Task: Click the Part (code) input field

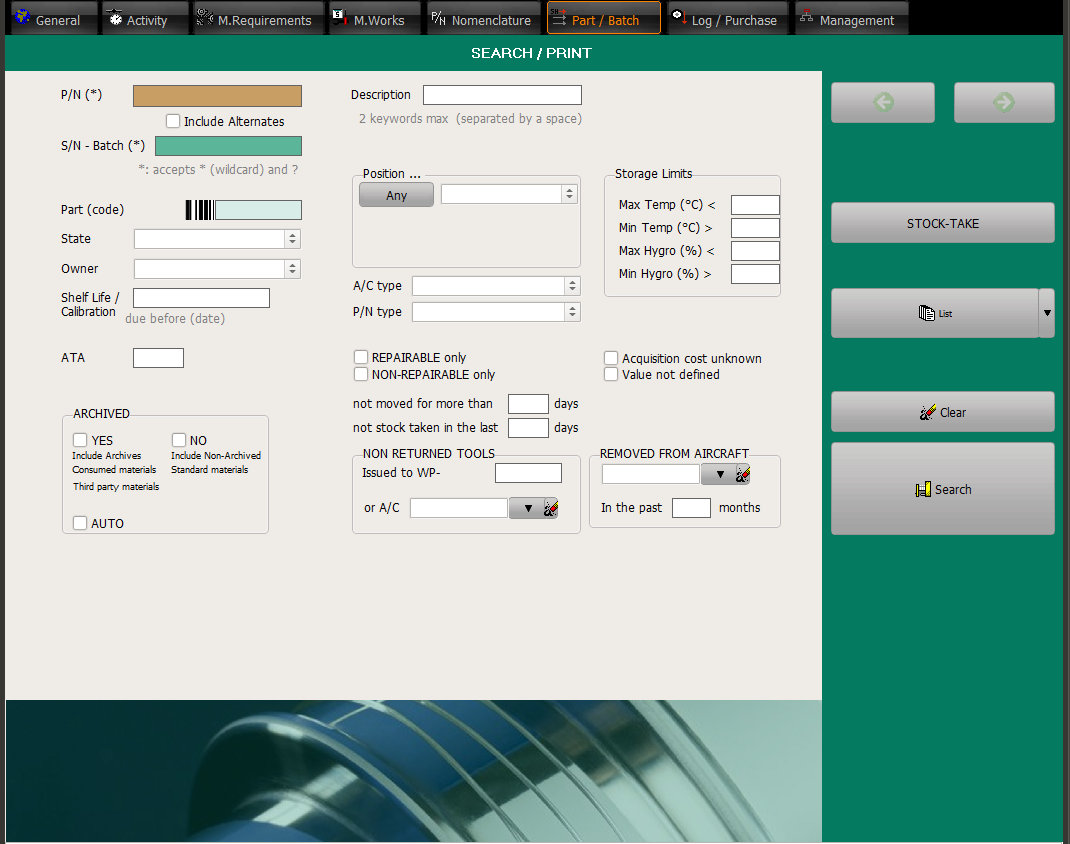Action: [258, 210]
